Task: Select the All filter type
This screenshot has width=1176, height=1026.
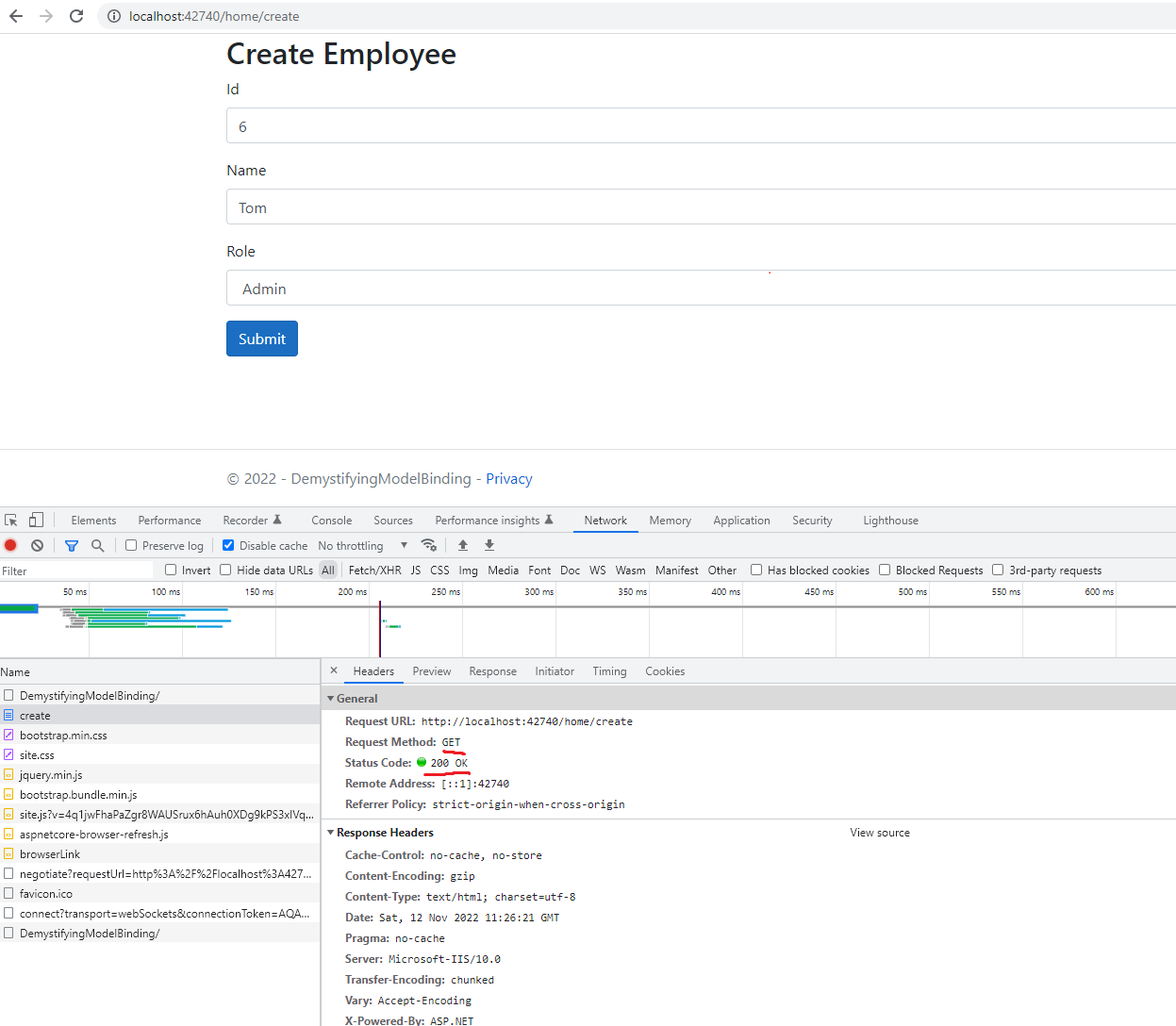Action: click(x=327, y=570)
